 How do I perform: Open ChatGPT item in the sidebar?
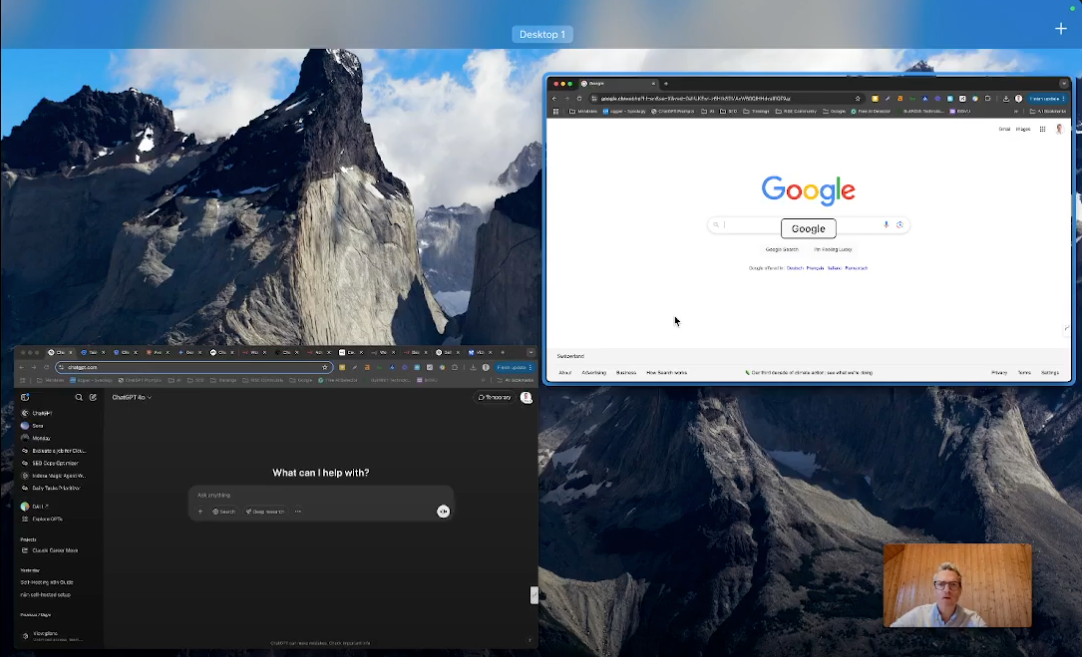point(37,413)
